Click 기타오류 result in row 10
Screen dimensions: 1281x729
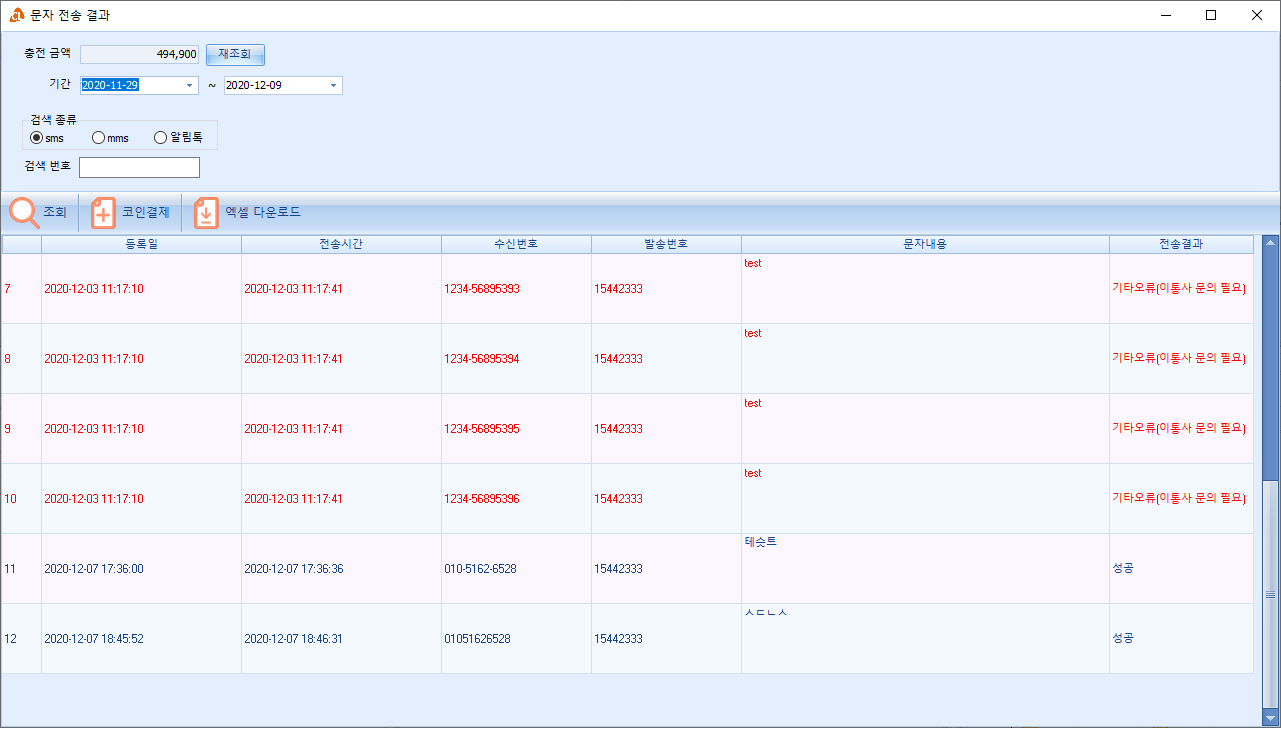click(1179, 498)
